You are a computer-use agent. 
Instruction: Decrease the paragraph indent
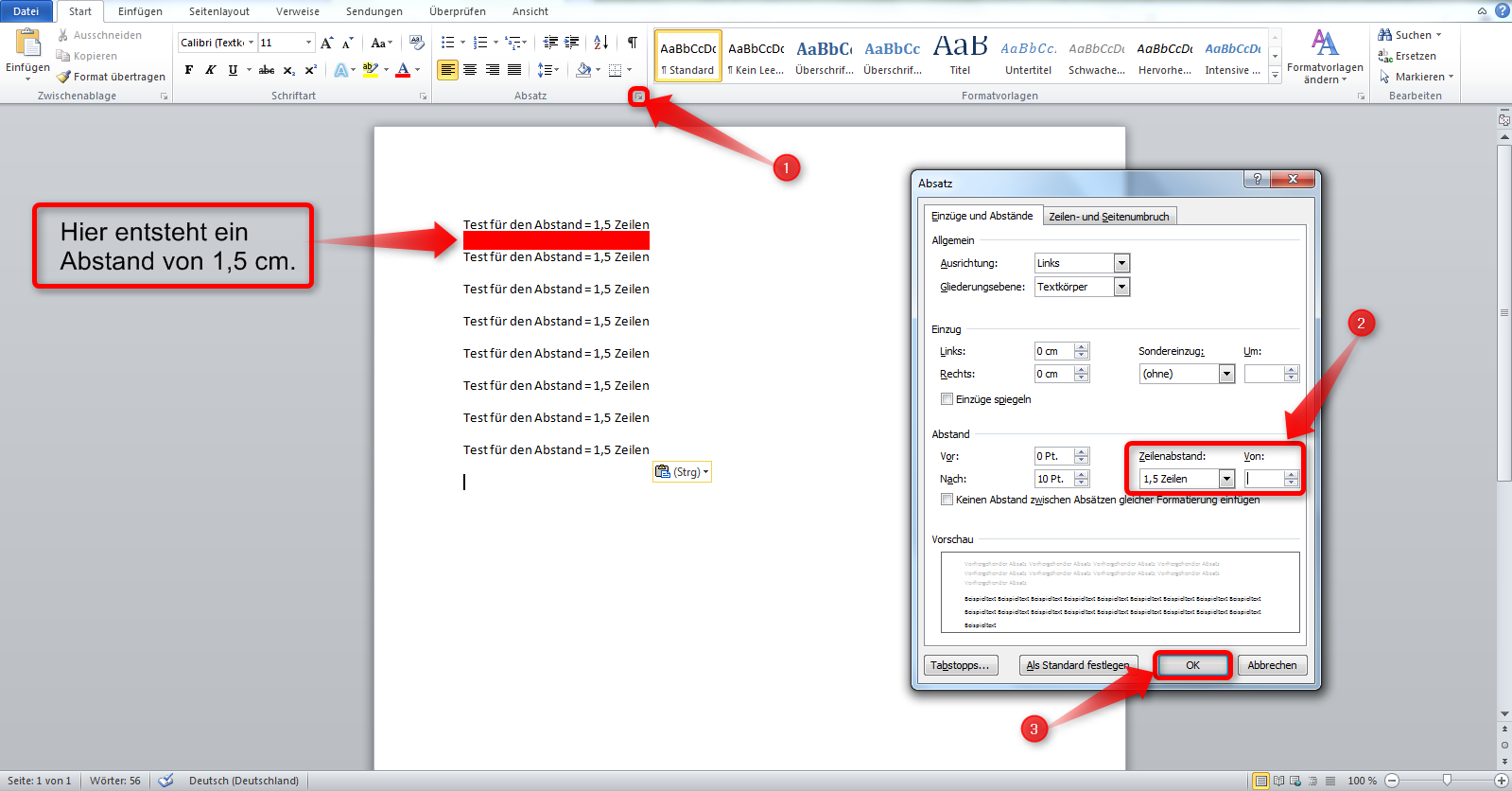click(x=550, y=43)
